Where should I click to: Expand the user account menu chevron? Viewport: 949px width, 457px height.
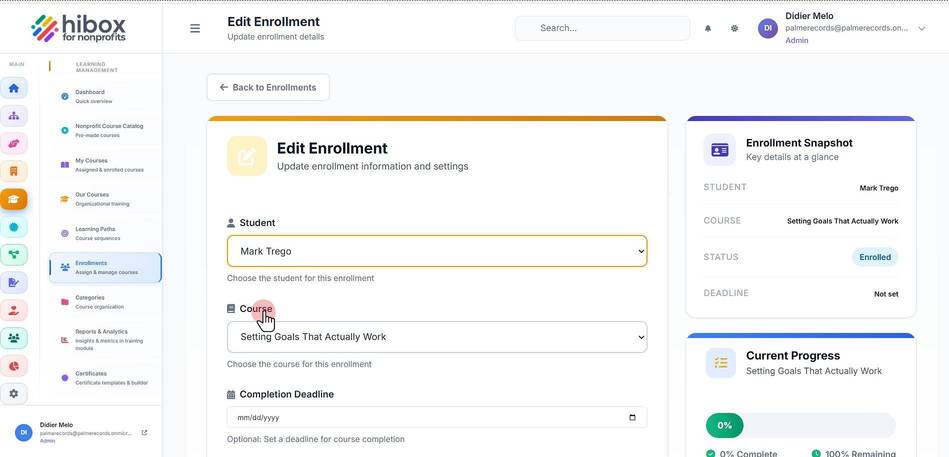pyautogui.click(x=922, y=28)
